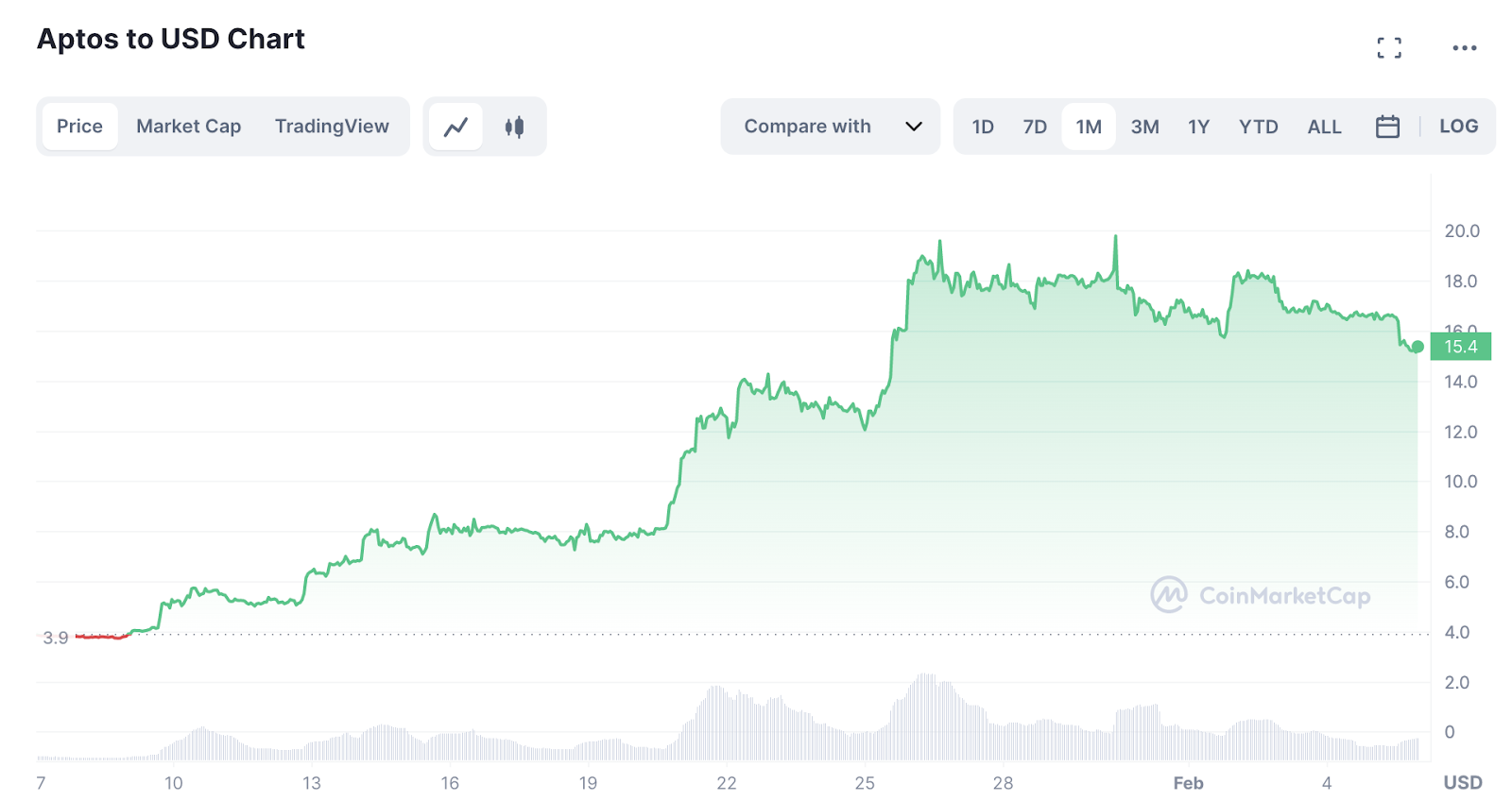
Task: Click the current price endpoint dot
Action: point(1417,347)
